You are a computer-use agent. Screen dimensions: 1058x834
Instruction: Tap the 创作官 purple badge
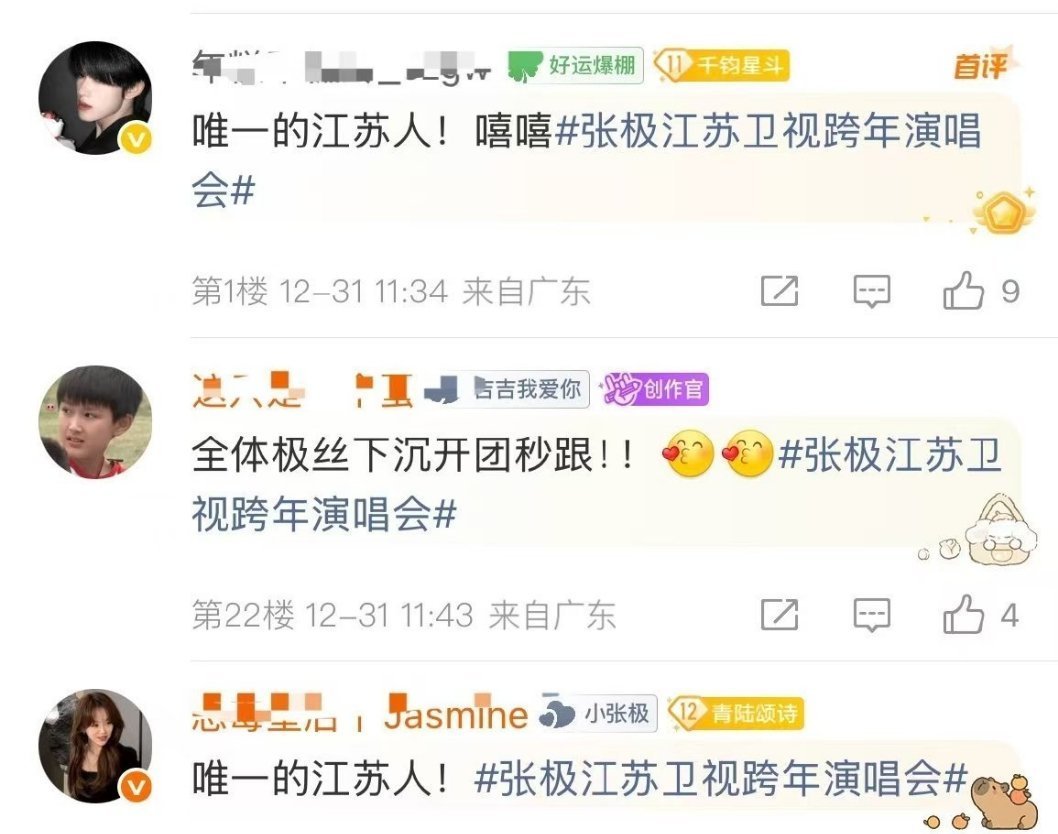coord(655,389)
